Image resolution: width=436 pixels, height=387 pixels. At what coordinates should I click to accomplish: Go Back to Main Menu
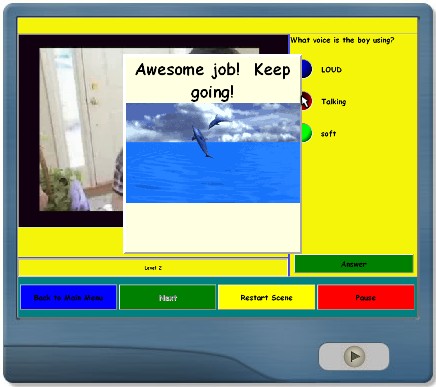click(x=68, y=297)
